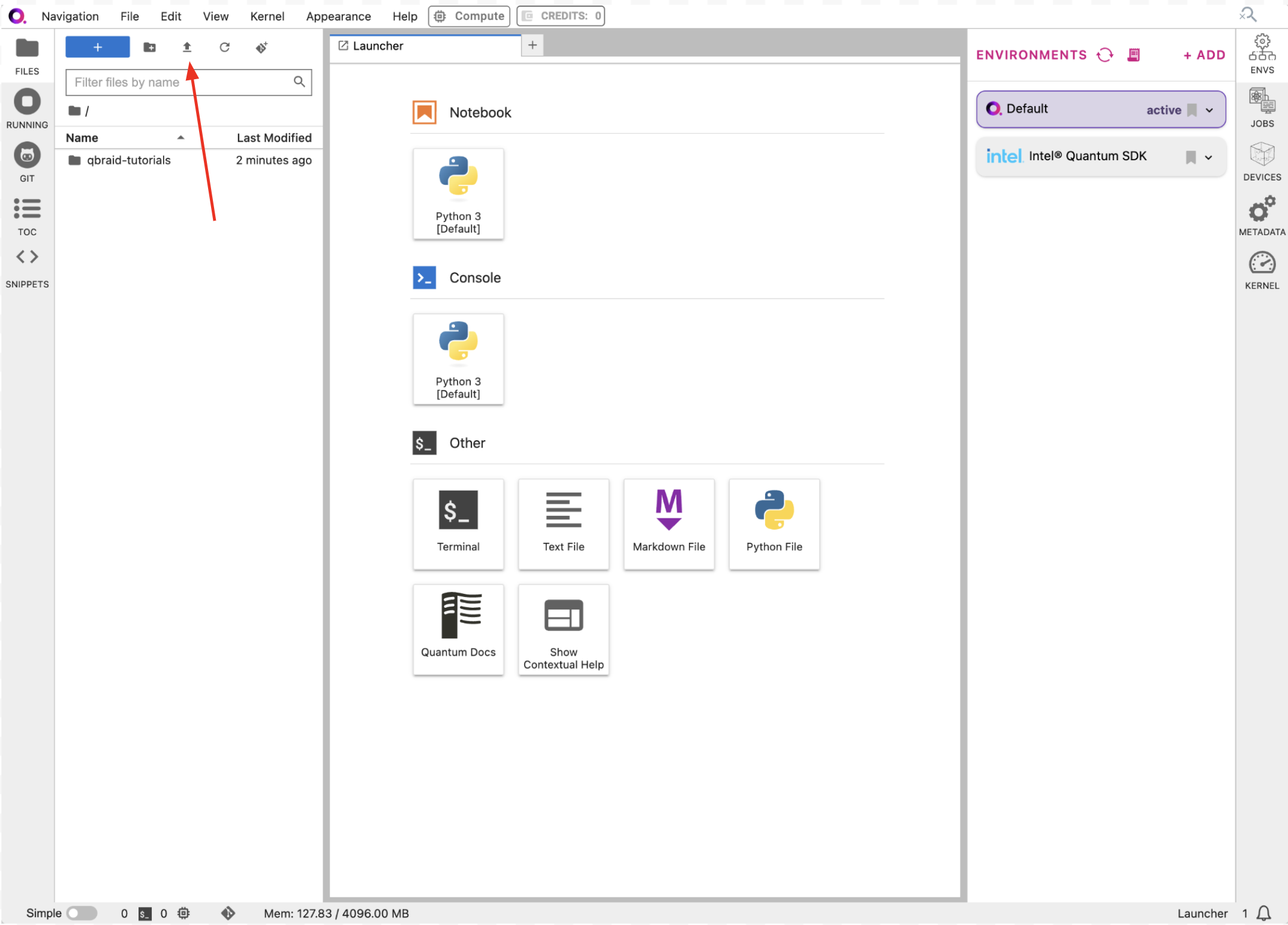
Task: Open a new Terminal
Action: 458,524
